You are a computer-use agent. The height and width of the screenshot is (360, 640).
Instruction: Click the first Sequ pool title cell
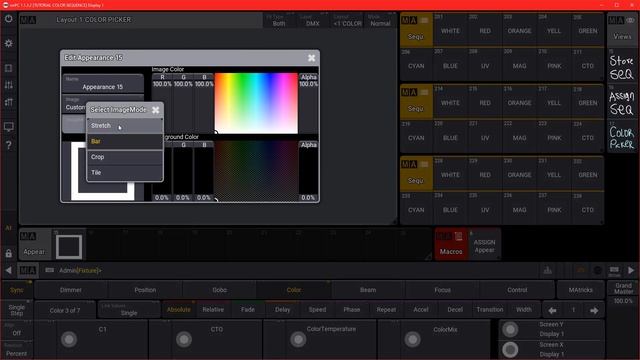(416, 29)
